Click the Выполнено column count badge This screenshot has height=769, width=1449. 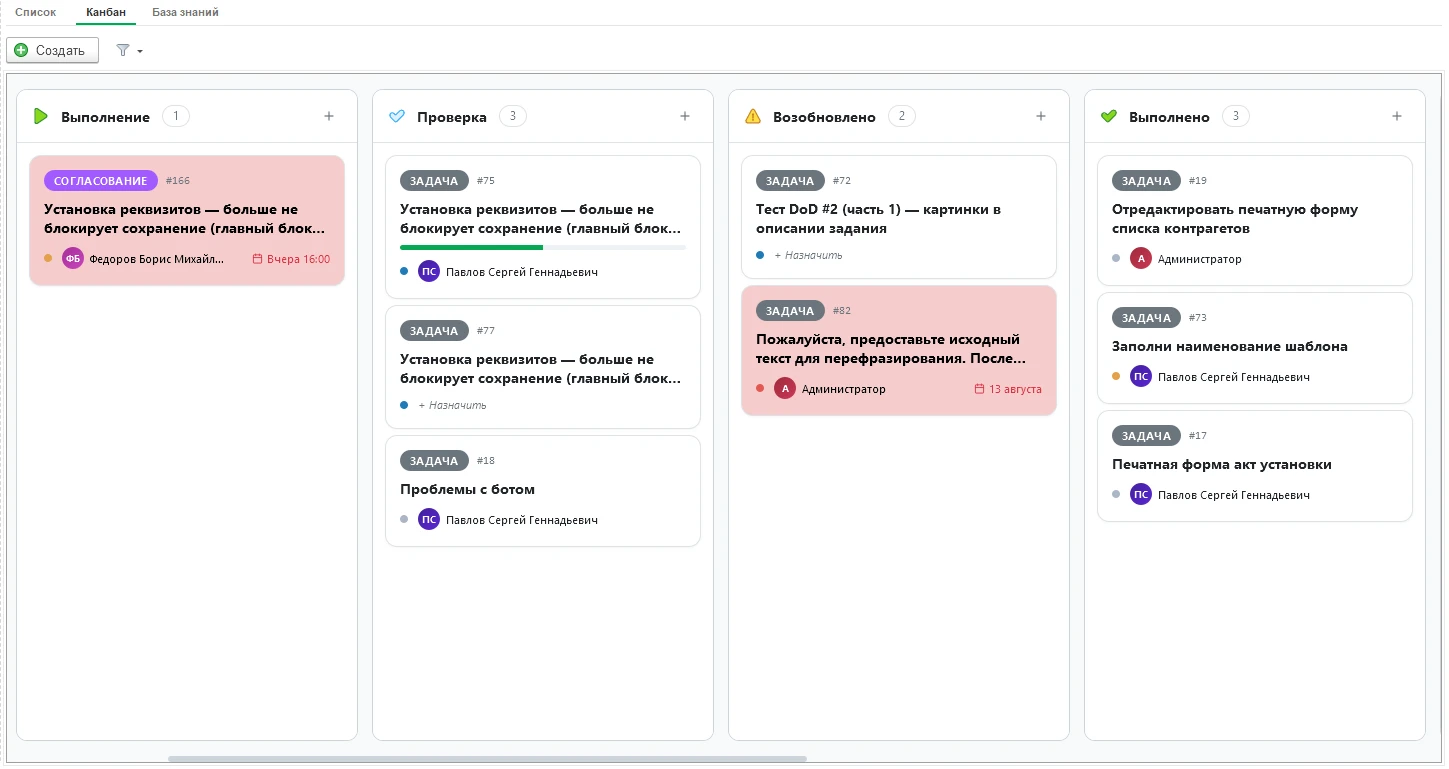click(x=1236, y=116)
